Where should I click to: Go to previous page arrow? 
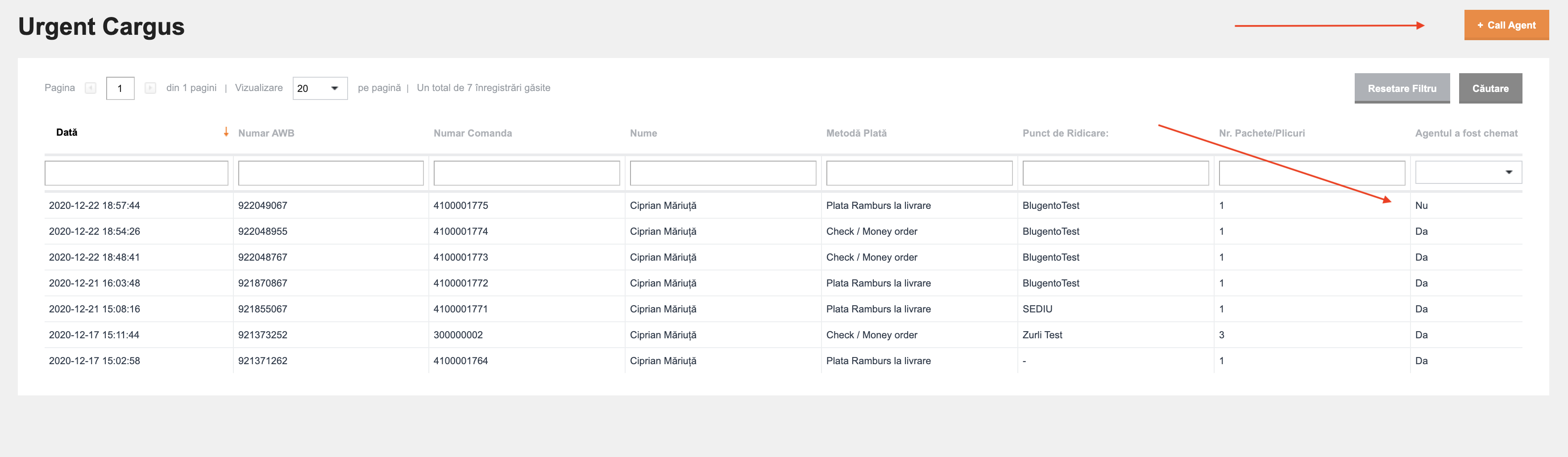tap(91, 88)
